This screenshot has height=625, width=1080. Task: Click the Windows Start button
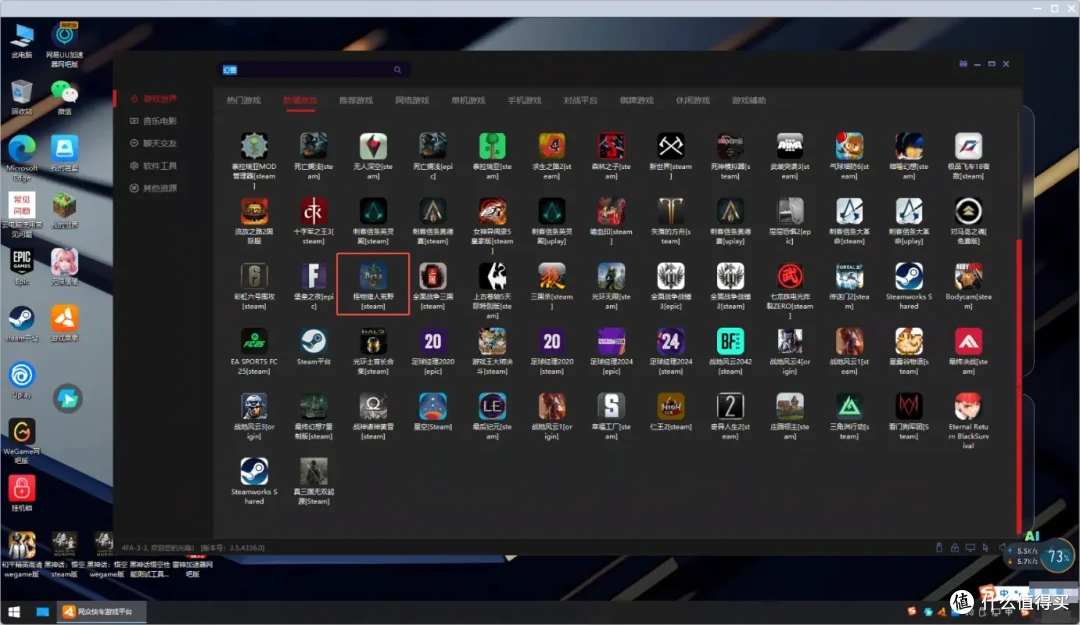pos(14,611)
